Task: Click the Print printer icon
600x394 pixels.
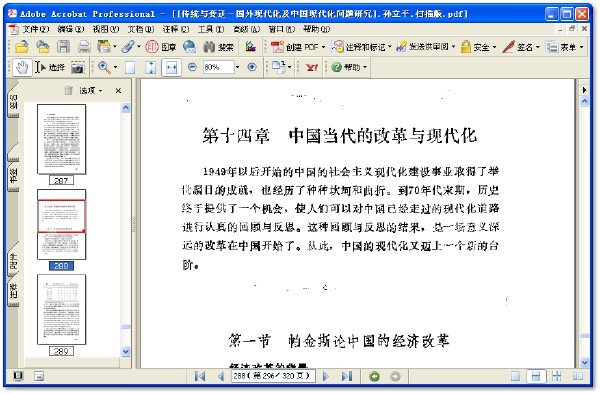Action: pos(84,47)
